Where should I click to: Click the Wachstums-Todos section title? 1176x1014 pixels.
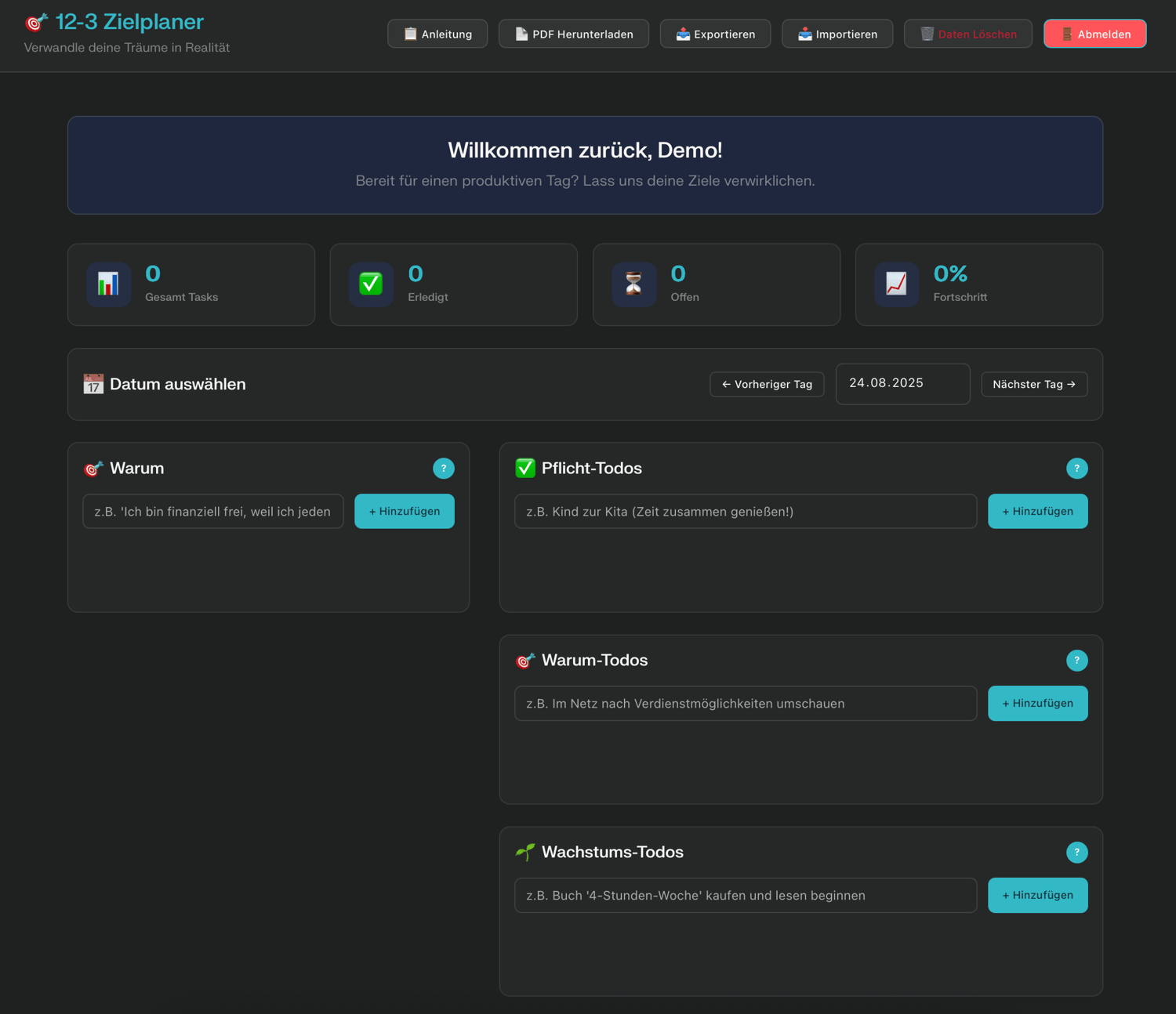612,853
